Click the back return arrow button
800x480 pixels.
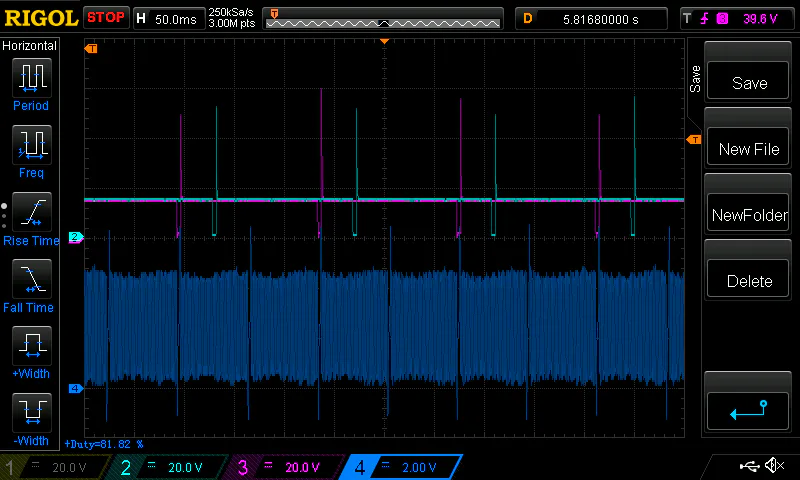[x=749, y=409]
